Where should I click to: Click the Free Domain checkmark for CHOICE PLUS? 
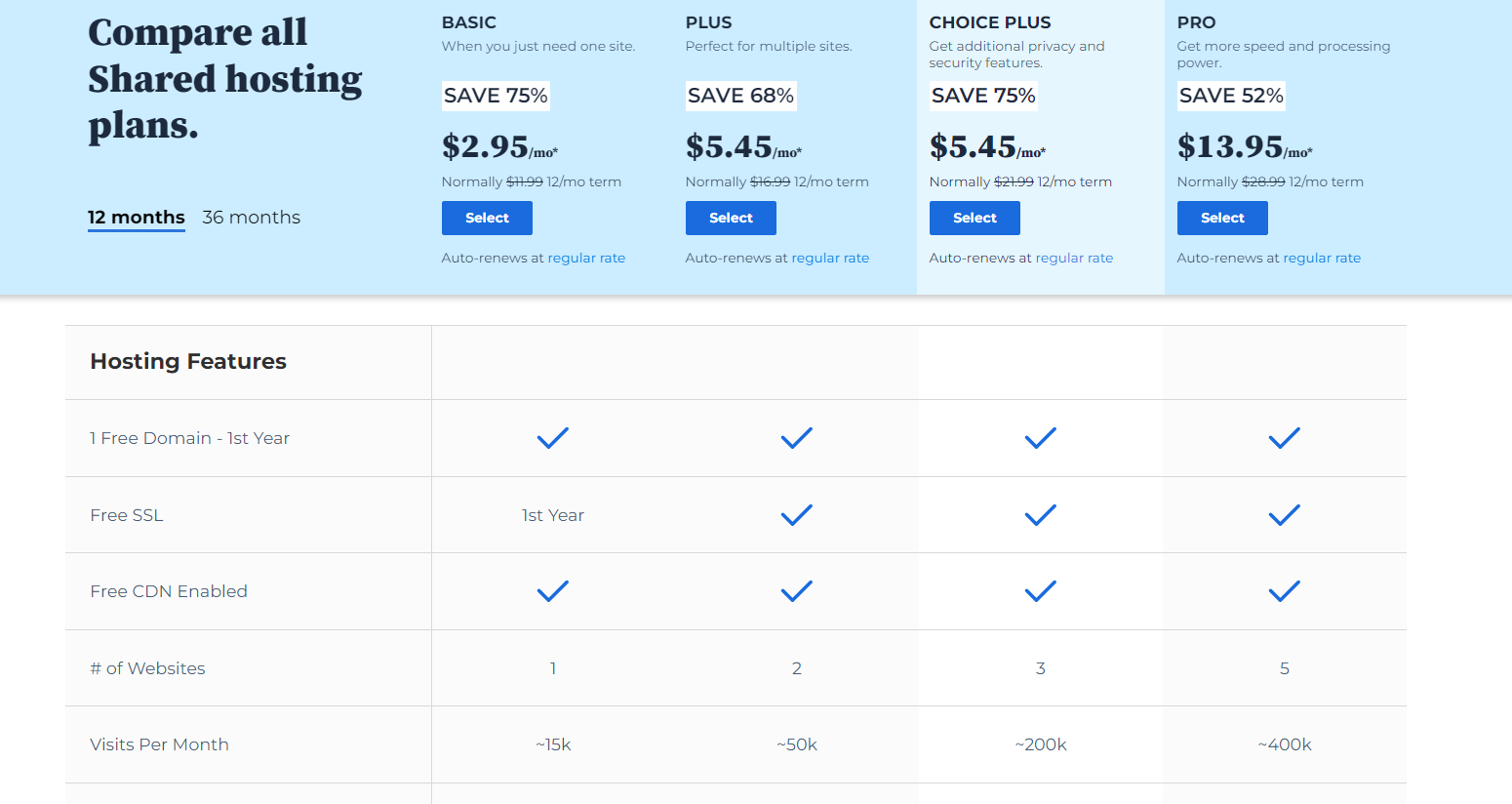click(x=1041, y=438)
